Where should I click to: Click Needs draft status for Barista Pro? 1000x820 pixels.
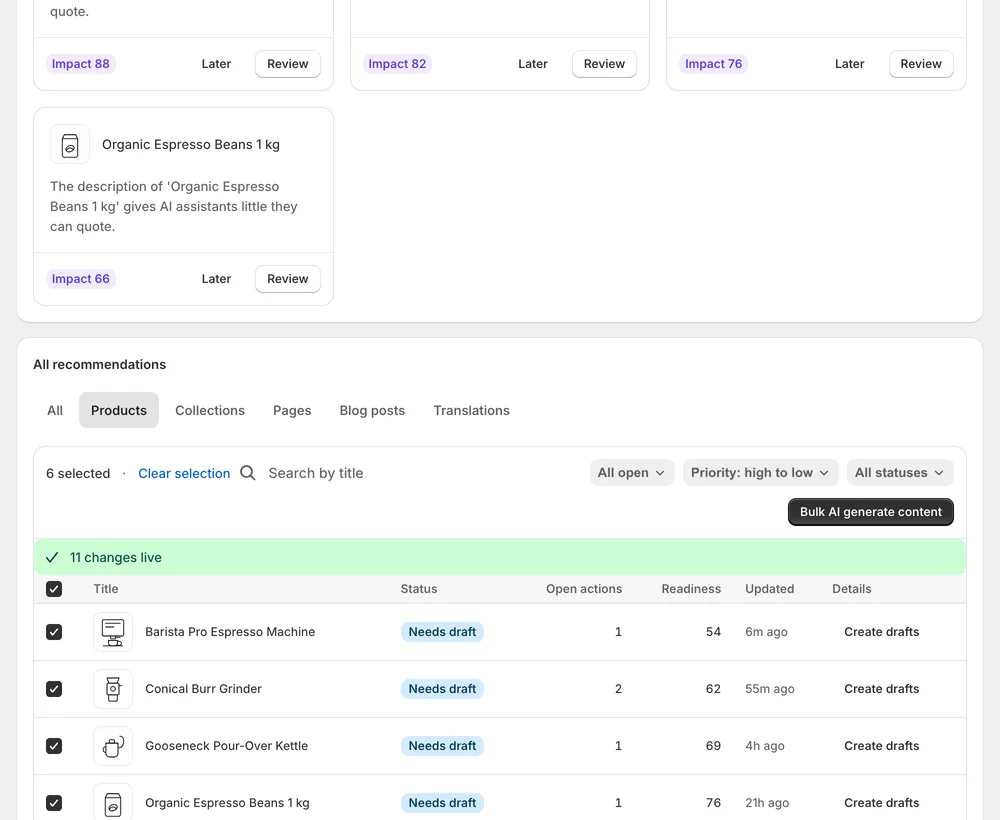point(442,632)
